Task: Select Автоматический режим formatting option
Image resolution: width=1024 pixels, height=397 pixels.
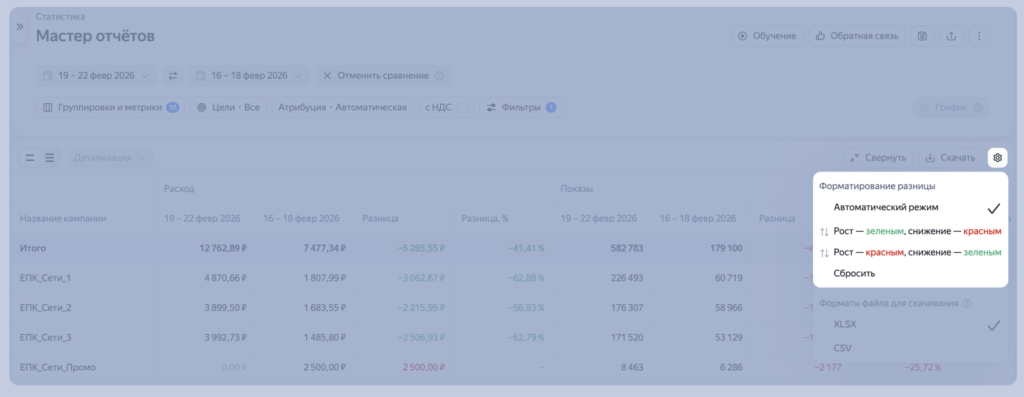Action: click(x=910, y=208)
